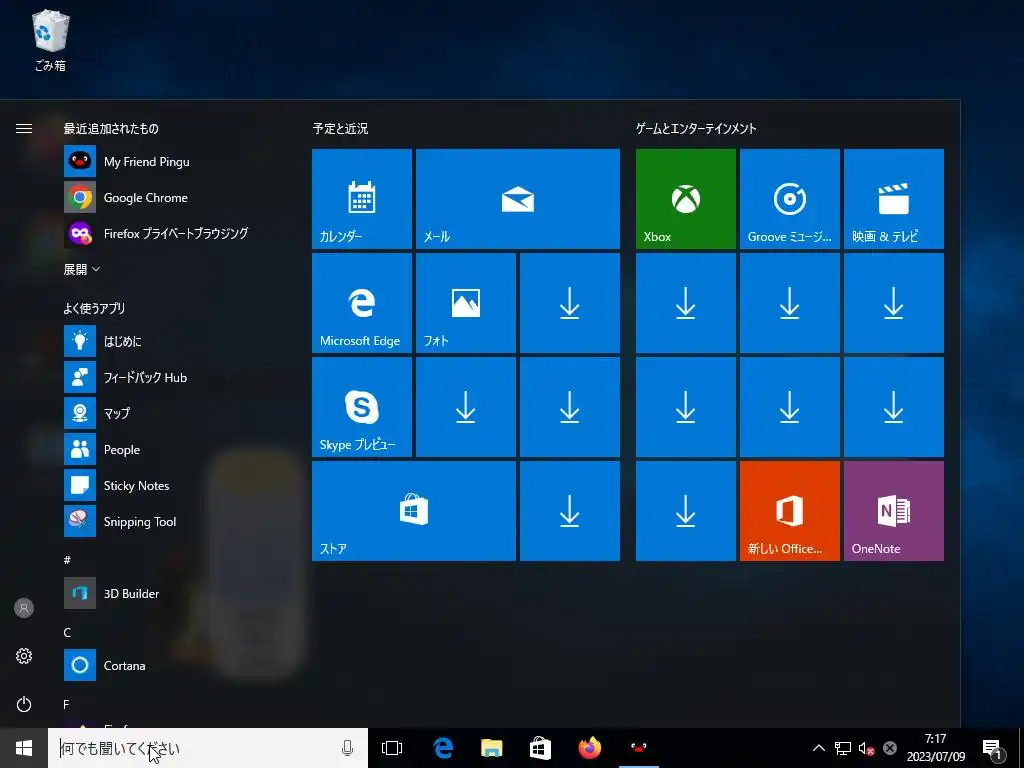
Task: Show hidden system tray icons chevron
Action: point(818,748)
